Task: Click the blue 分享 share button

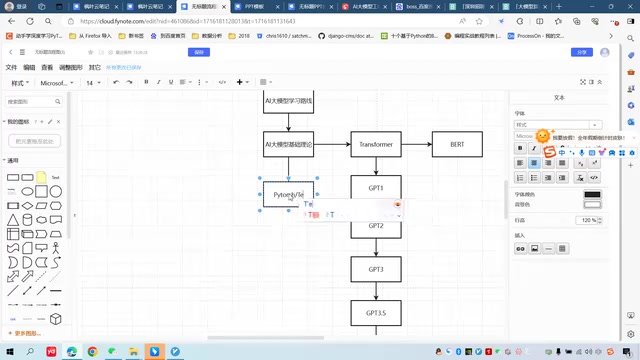Action: pyautogui.click(x=582, y=52)
